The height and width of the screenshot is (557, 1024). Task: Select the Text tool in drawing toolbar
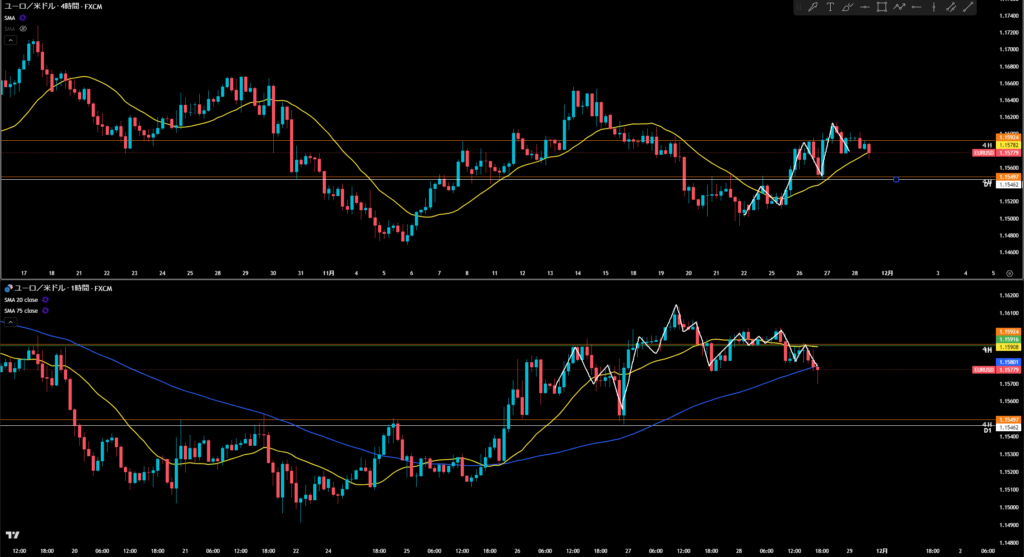(830, 8)
